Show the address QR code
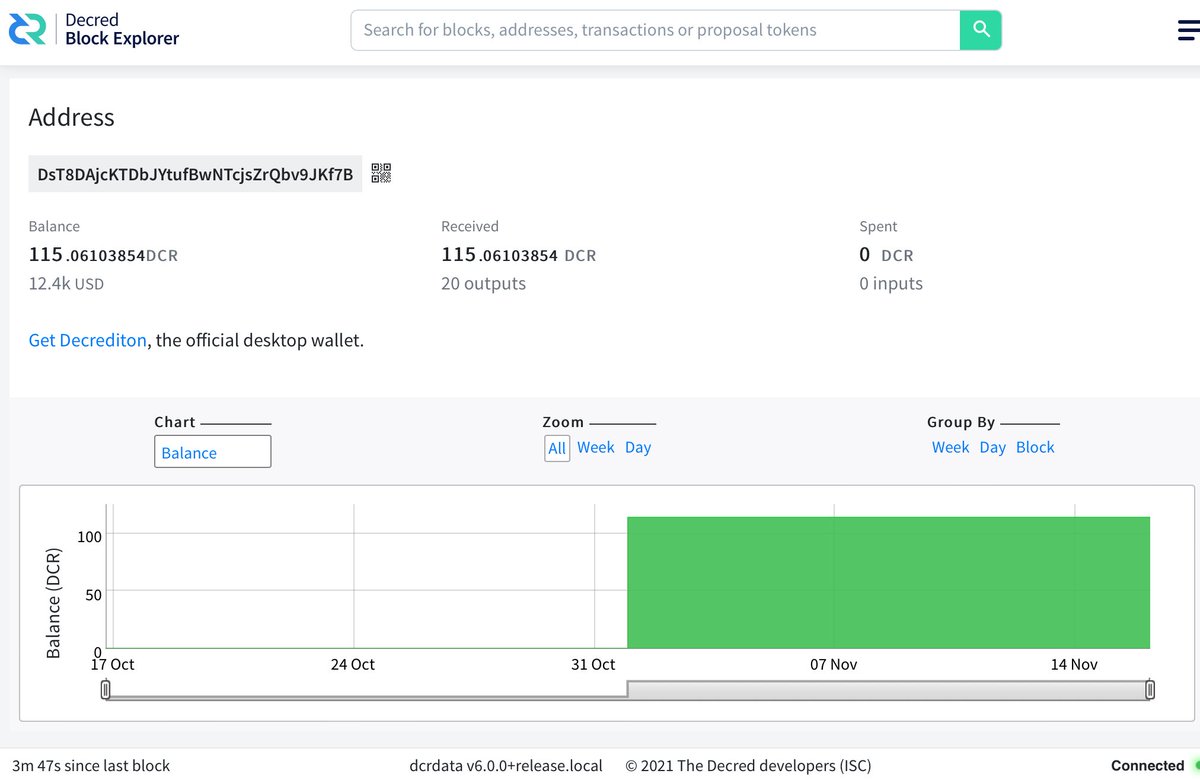 381,173
